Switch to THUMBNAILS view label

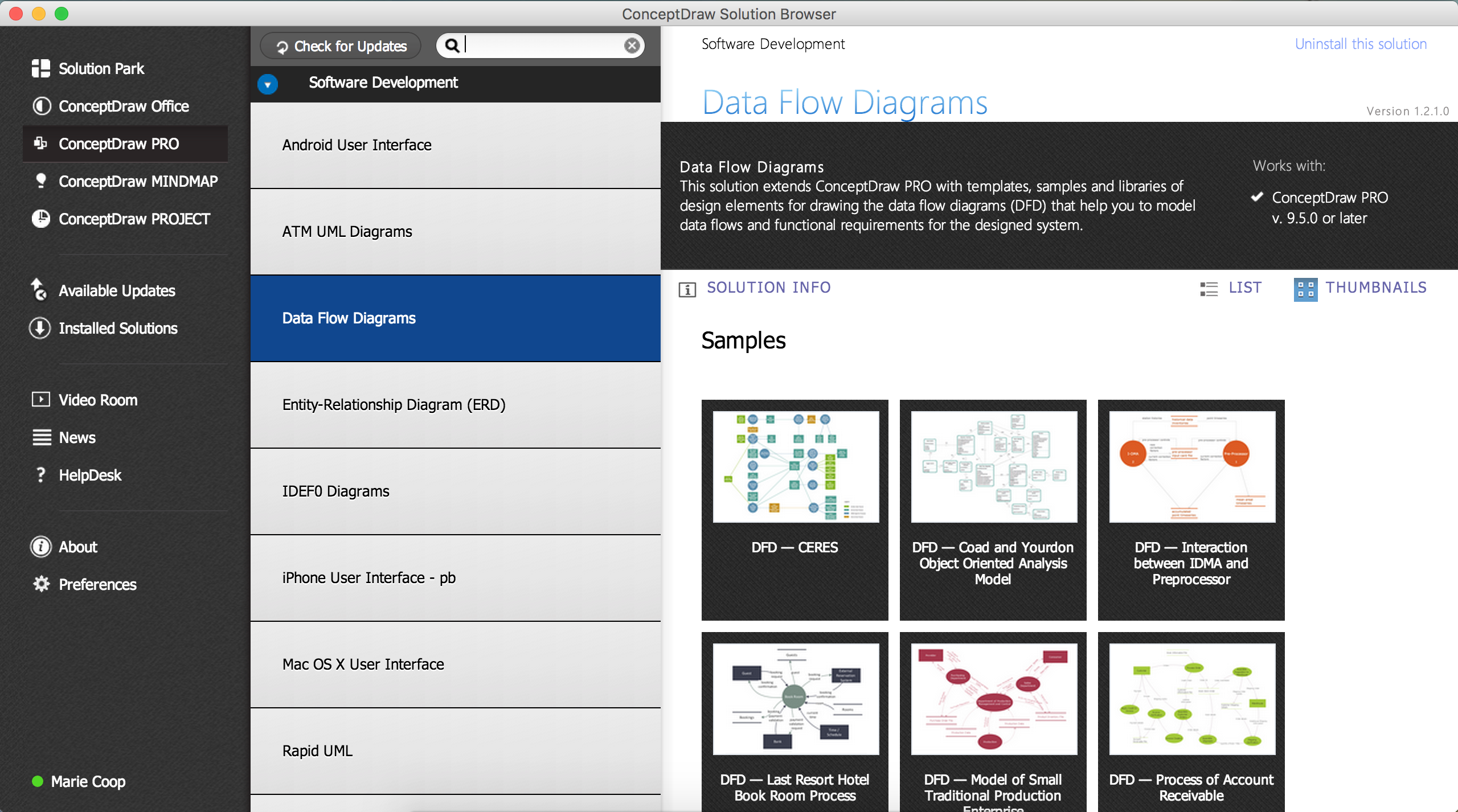tap(1376, 288)
